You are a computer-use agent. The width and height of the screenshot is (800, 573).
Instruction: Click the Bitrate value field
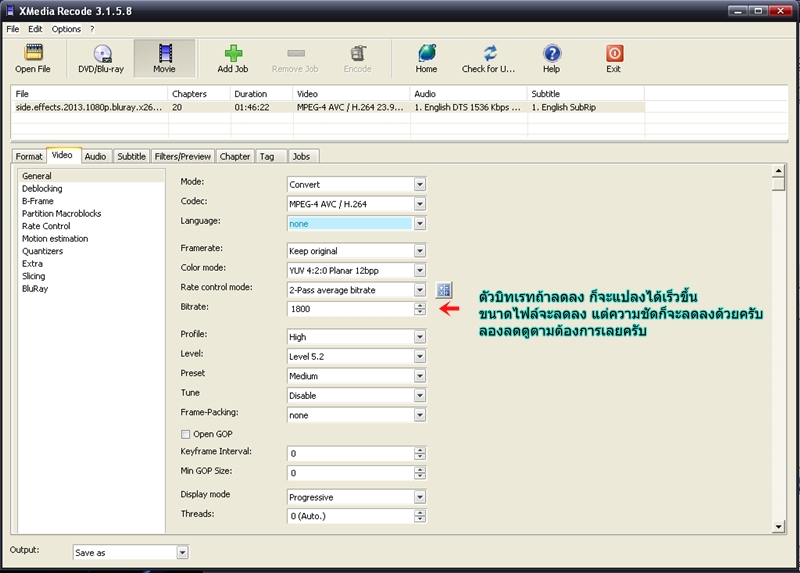pos(351,309)
